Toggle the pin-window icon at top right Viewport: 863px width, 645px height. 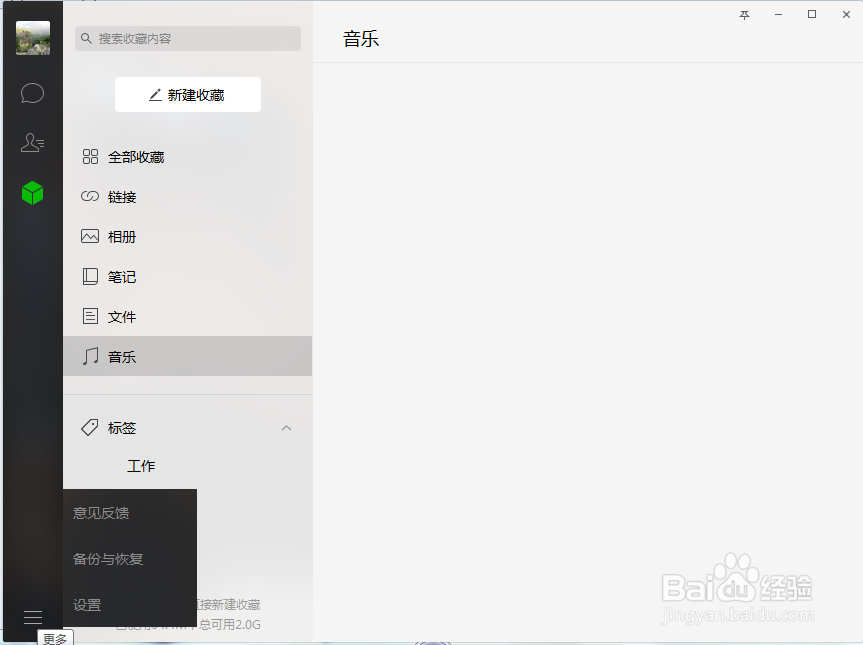click(x=743, y=14)
